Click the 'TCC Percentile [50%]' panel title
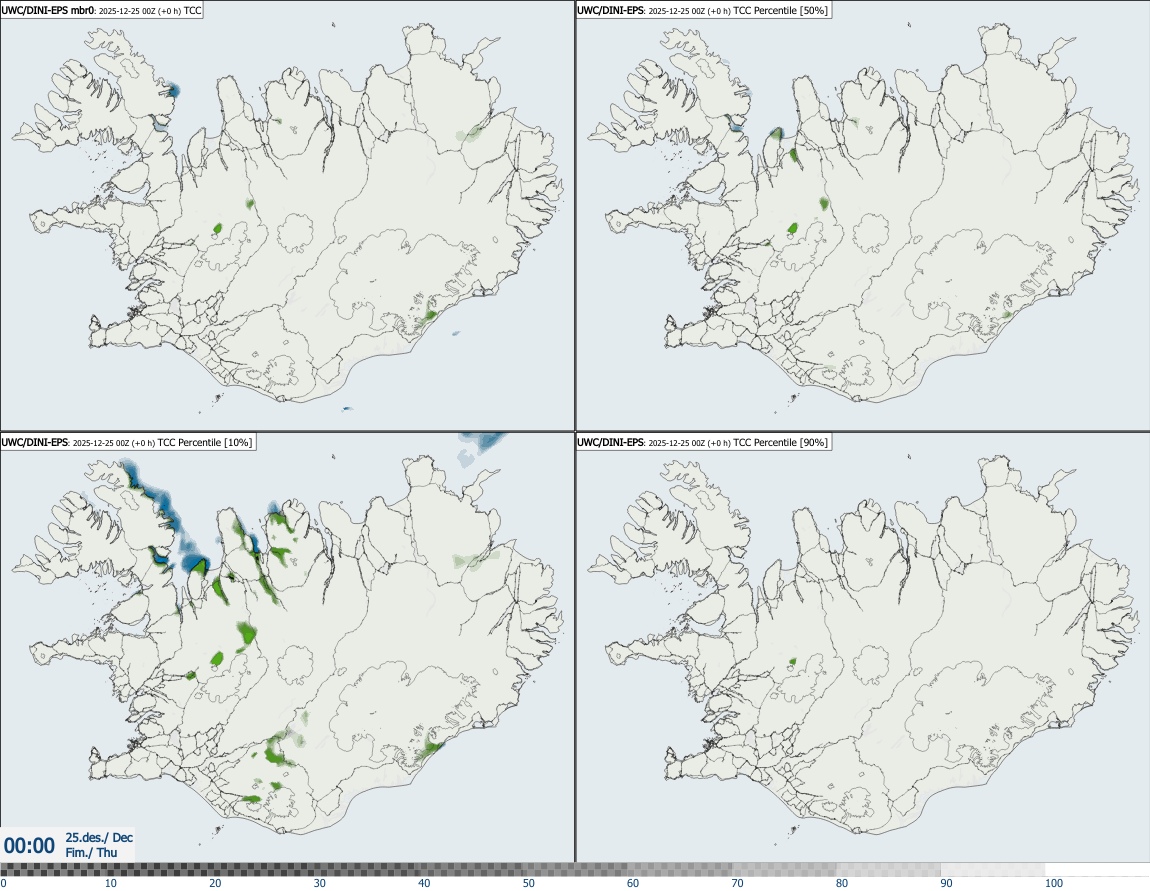The image size is (1150, 891). (x=703, y=10)
